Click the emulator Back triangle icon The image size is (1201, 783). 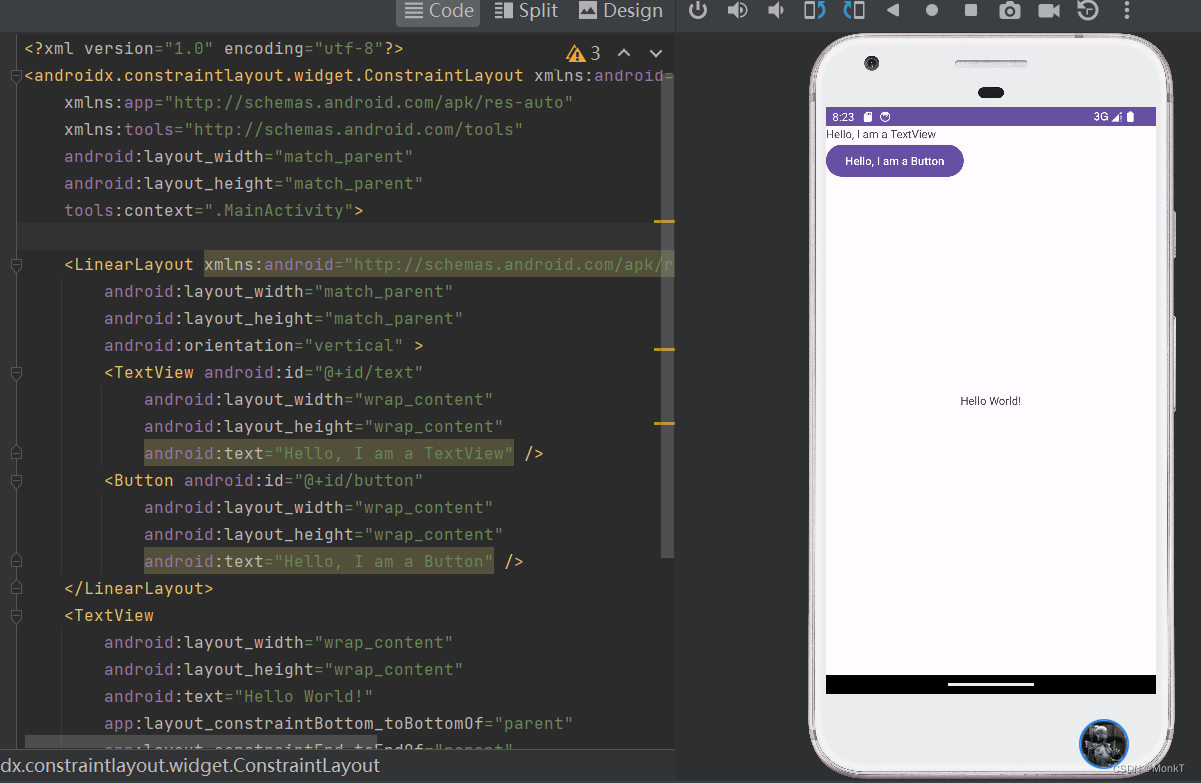coord(893,11)
